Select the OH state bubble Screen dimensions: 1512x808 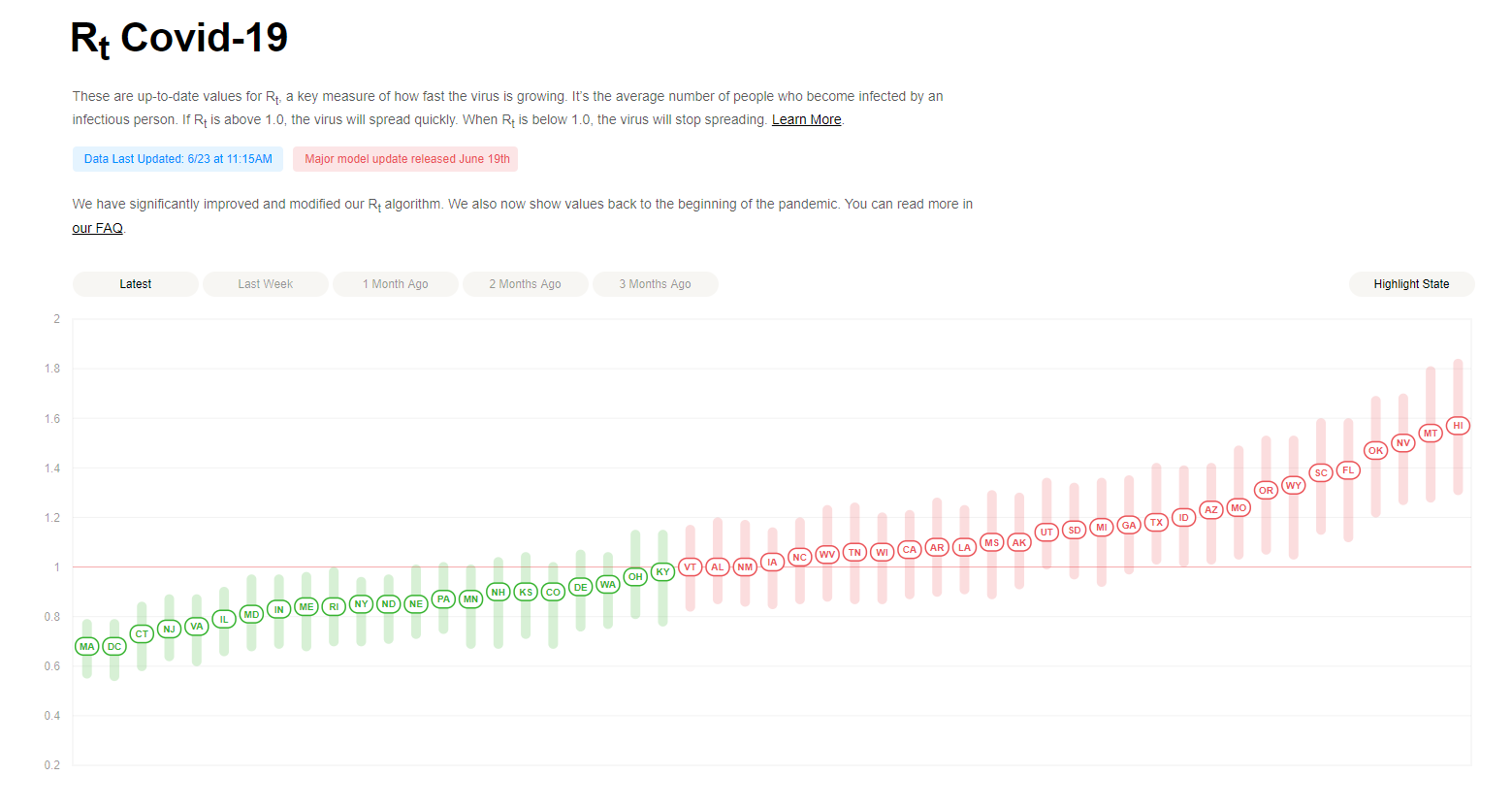[635, 577]
